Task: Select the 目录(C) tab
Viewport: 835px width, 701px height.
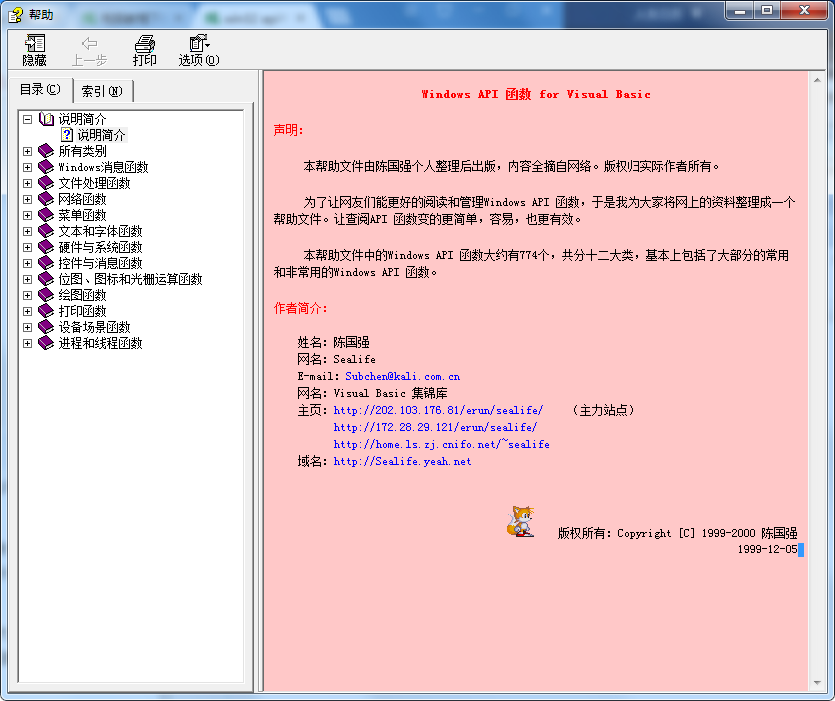Action: pyautogui.click(x=38, y=89)
